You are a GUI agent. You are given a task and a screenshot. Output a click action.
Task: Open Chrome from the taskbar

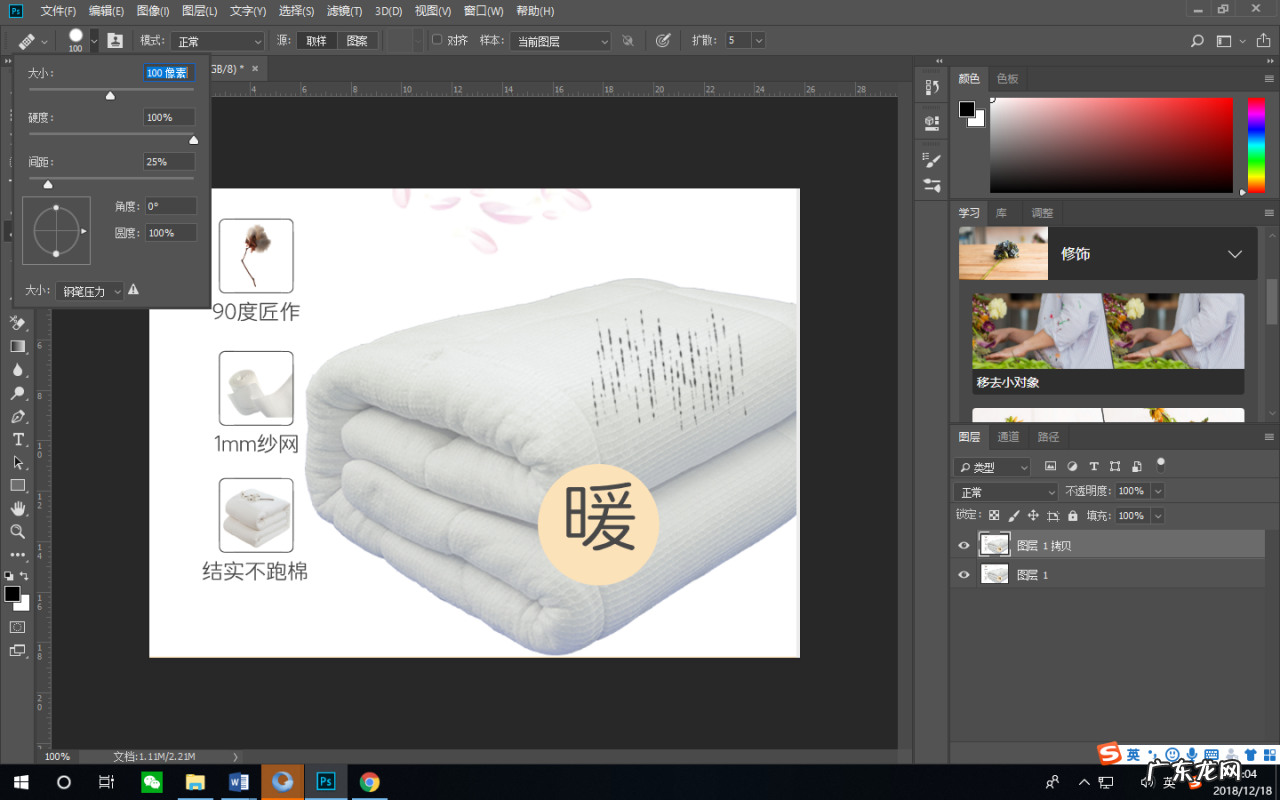pos(369,781)
